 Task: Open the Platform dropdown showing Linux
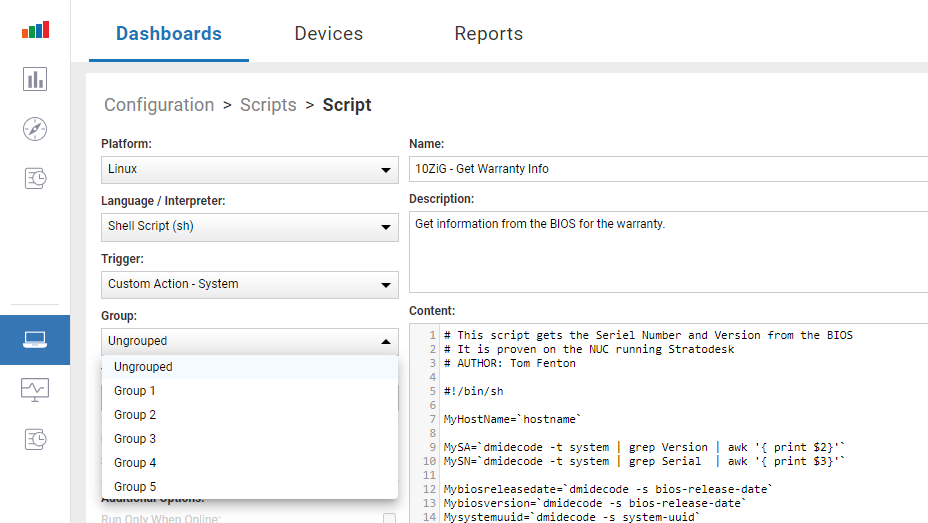pyautogui.click(x=250, y=170)
